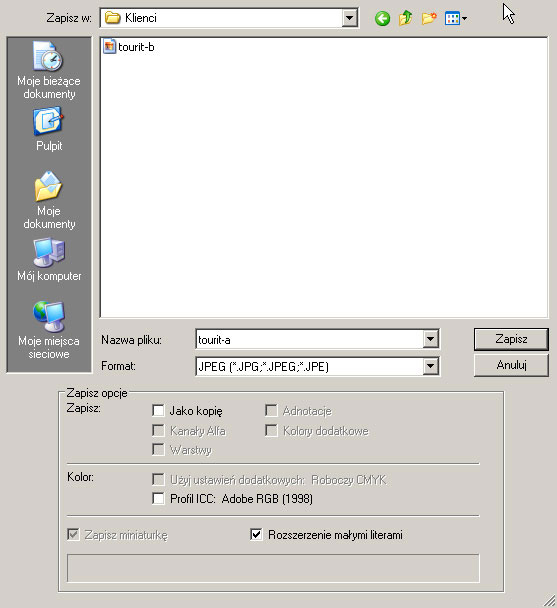Click the Anuluj button
The image size is (557, 608).
[511, 365]
